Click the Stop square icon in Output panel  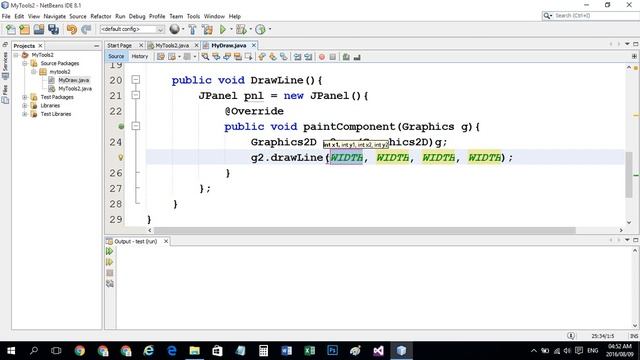coord(109,273)
